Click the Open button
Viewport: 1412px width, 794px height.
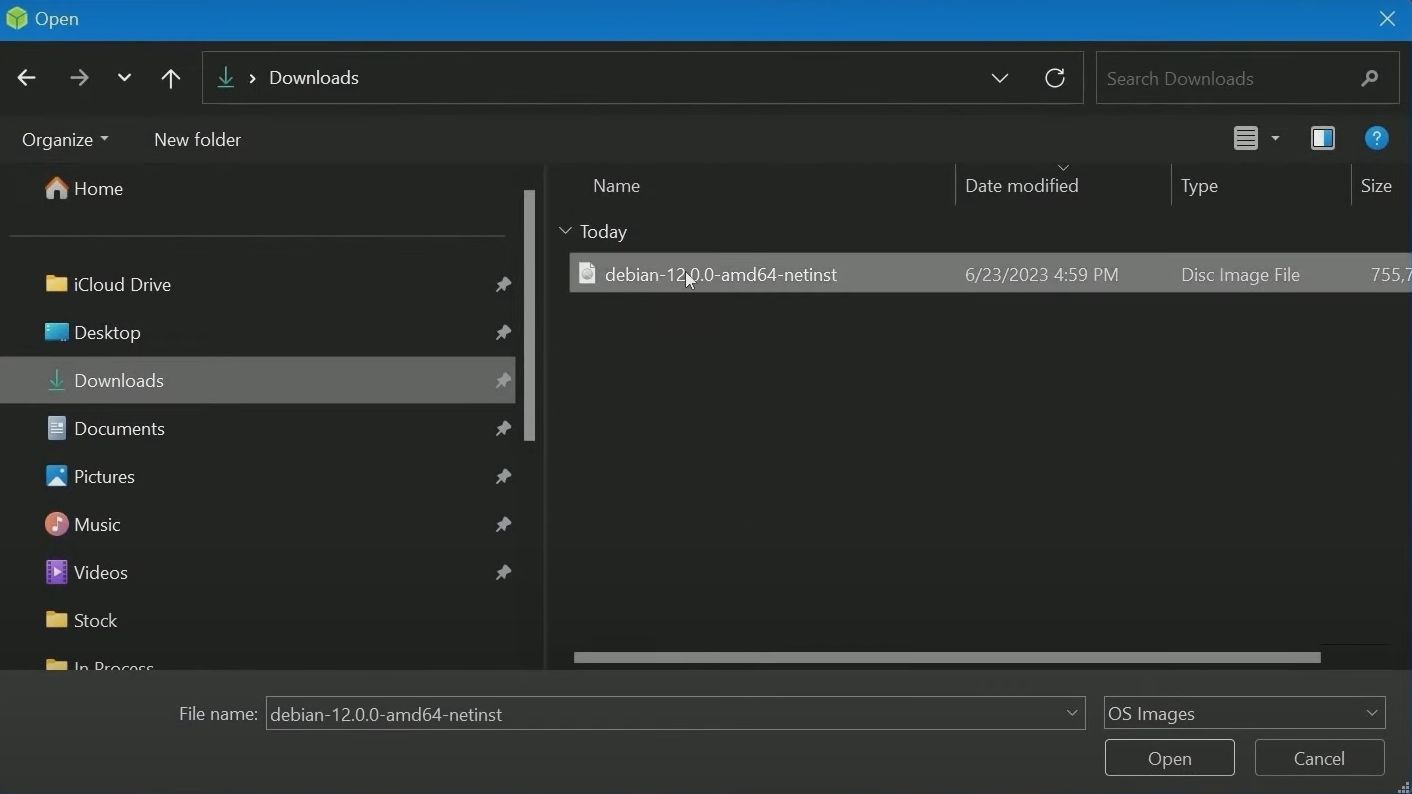tap(1169, 759)
